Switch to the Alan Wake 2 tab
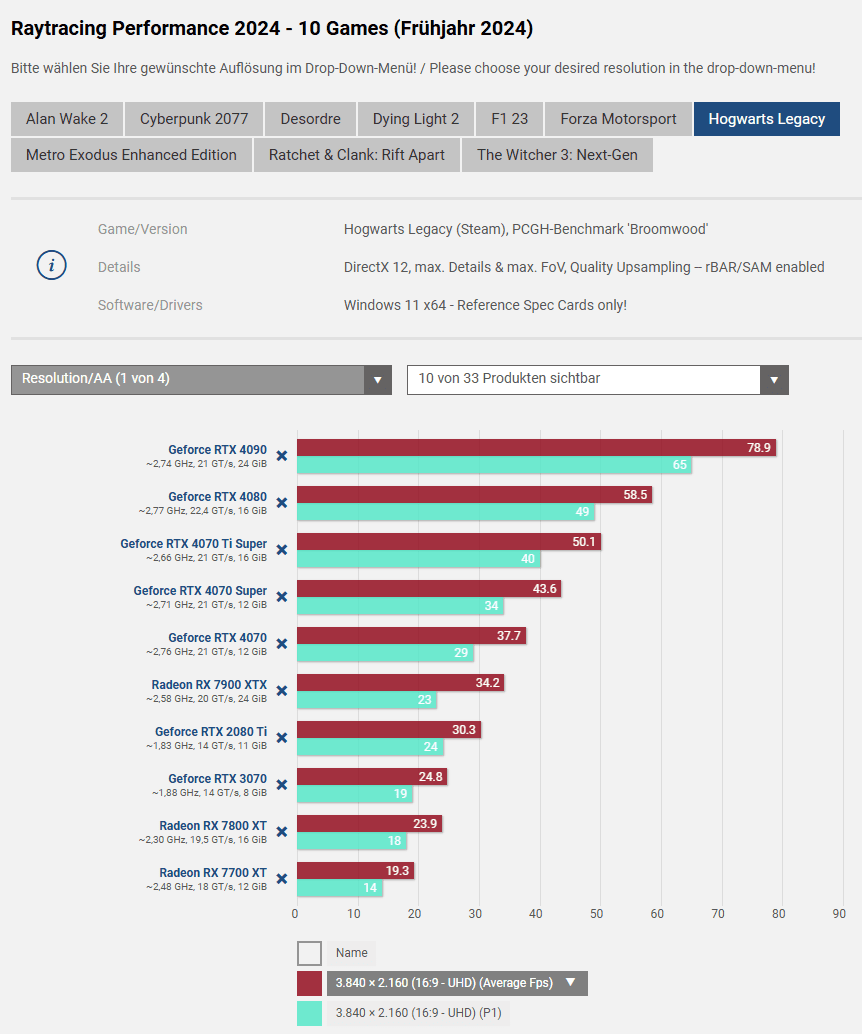Viewport: 862px width, 1034px height. [67, 119]
